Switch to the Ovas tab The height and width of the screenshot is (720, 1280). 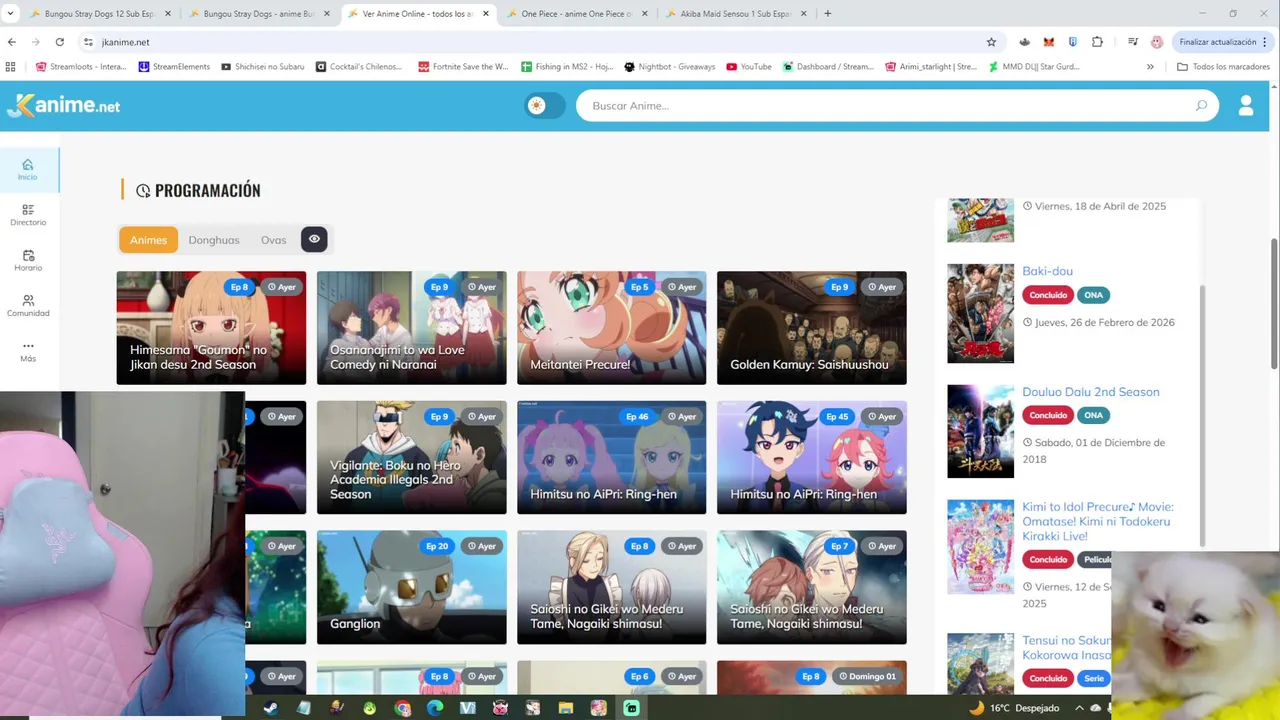coord(273,239)
